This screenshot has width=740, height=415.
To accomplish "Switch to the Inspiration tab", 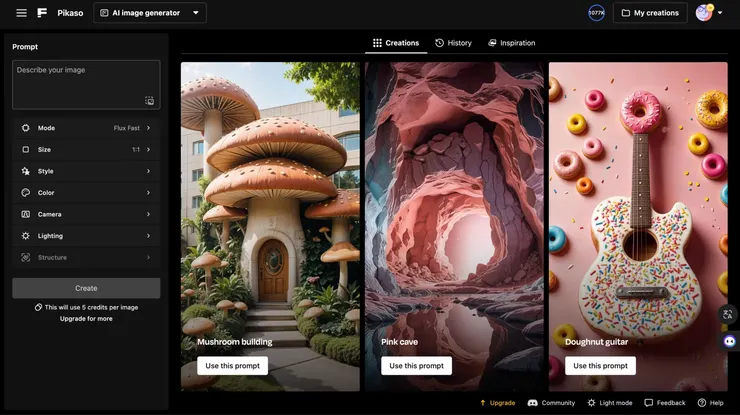I will point(512,43).
